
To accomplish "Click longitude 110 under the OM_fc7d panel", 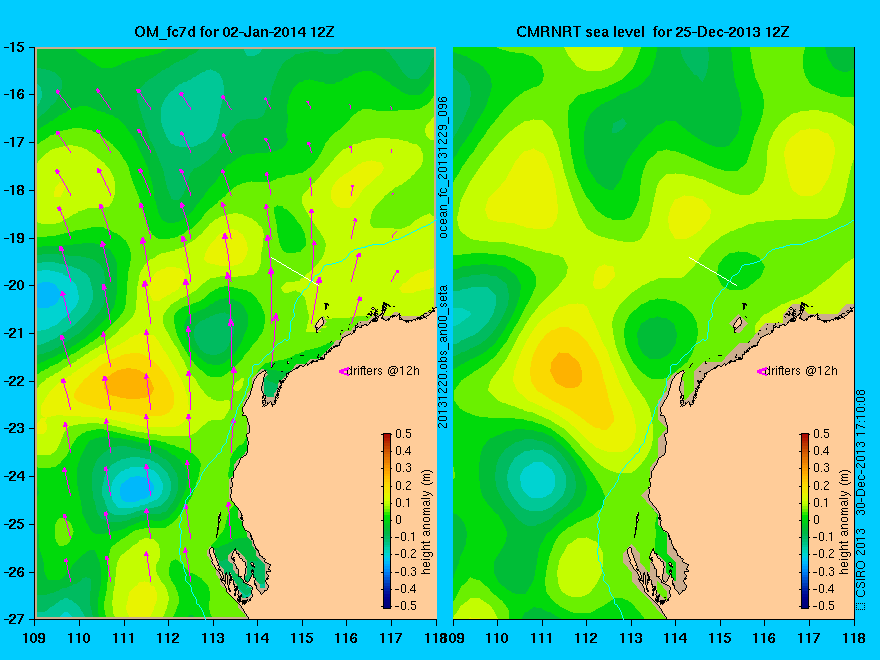I will pos(79,638).
